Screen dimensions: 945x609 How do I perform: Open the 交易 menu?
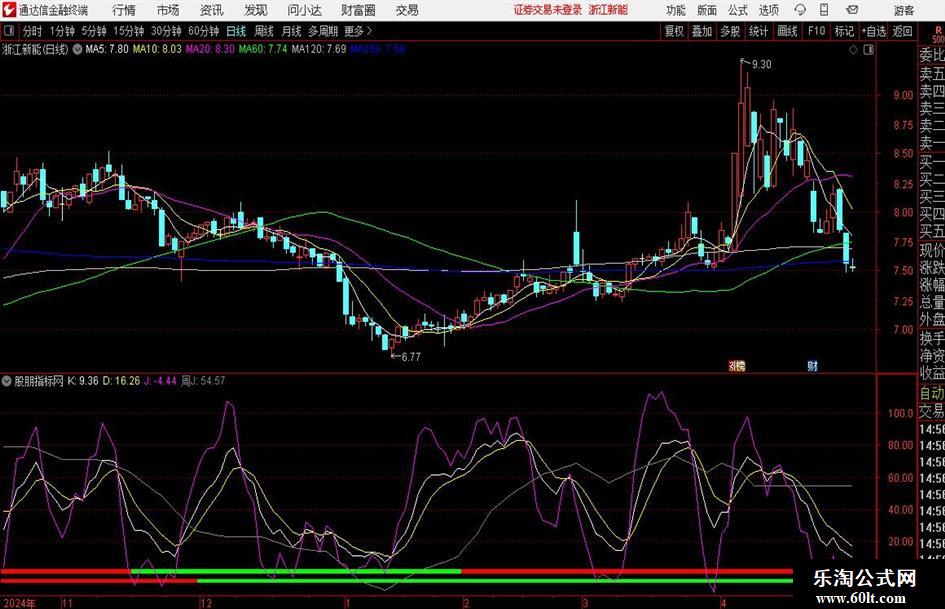[x=407, y=10]
